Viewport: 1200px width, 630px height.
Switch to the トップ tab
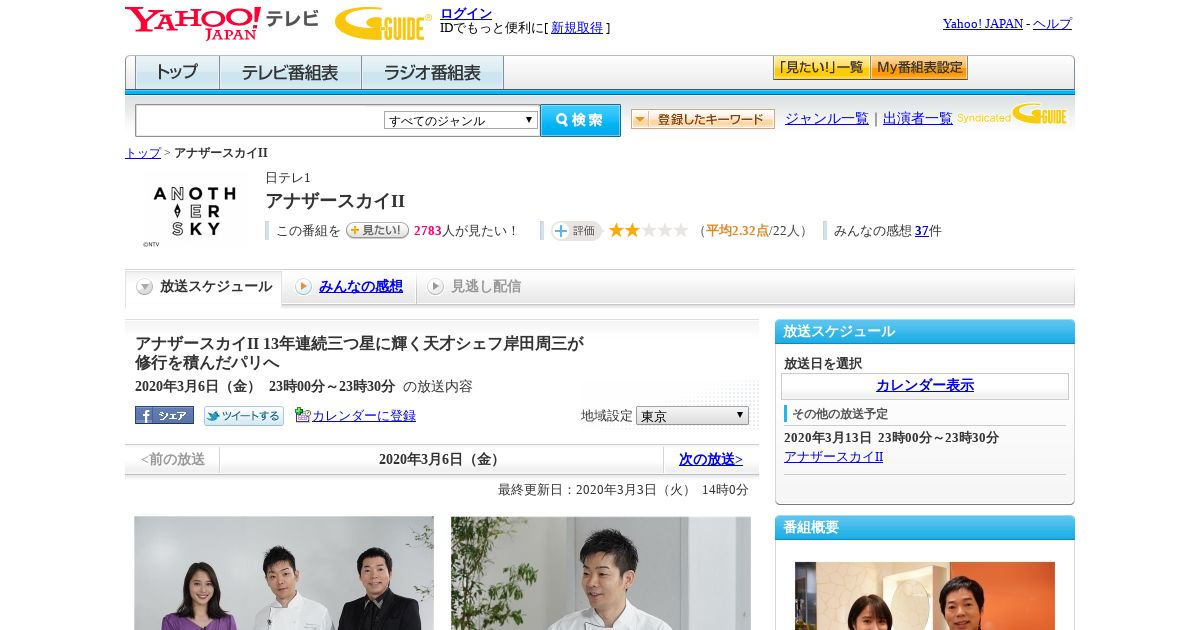pos(177,72)
